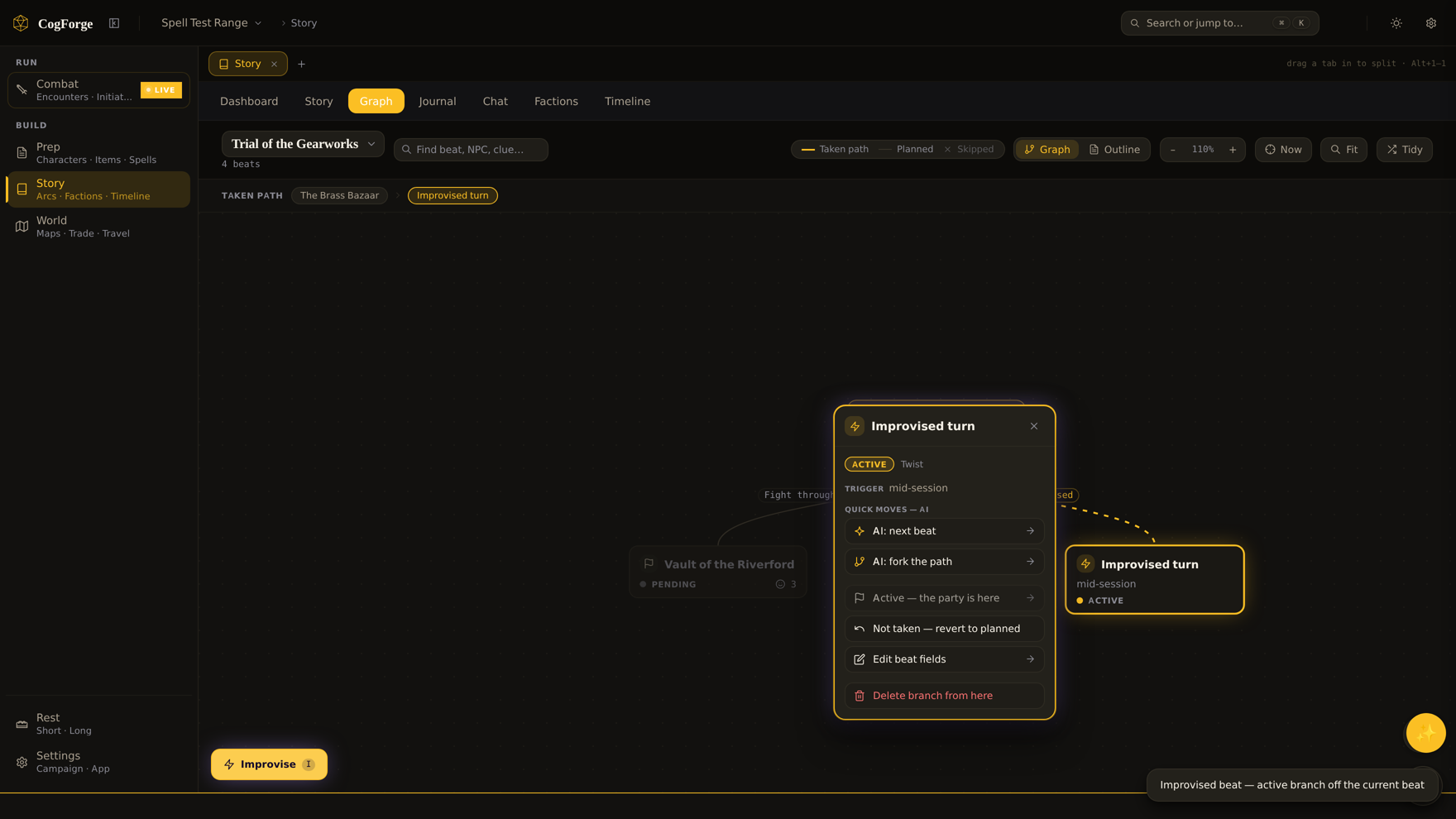Select the Improvised turn graph node
Viewport: 1456px width, 819px height.
click(x=1155, y=580)
